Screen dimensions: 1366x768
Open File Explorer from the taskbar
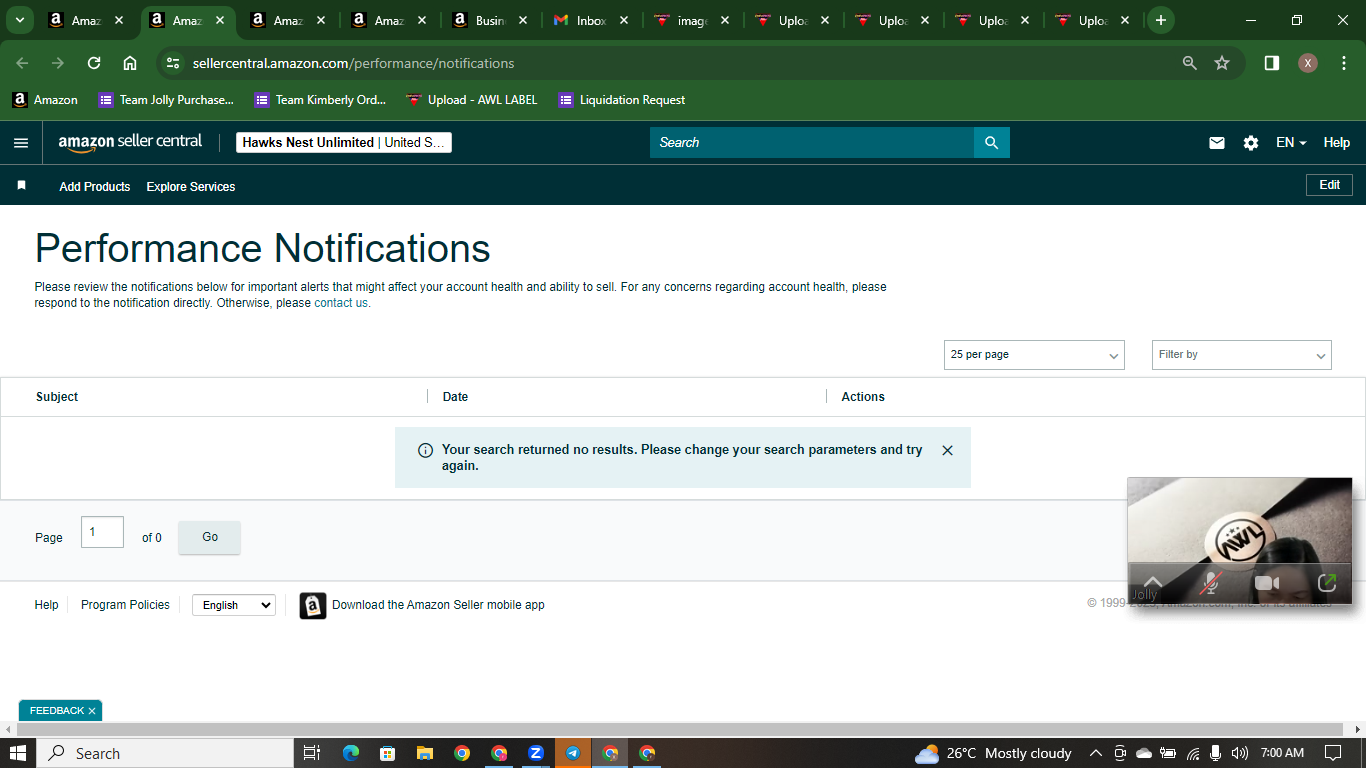(425, 753)
